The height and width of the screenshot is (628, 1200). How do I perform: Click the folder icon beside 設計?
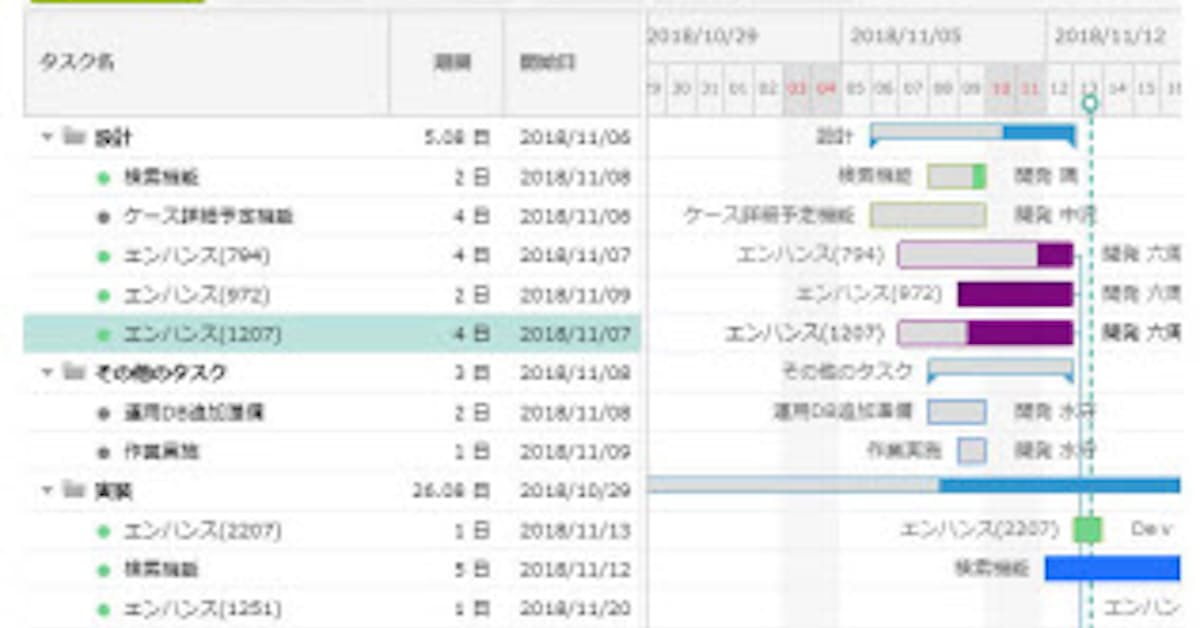[x=73, y=137]
